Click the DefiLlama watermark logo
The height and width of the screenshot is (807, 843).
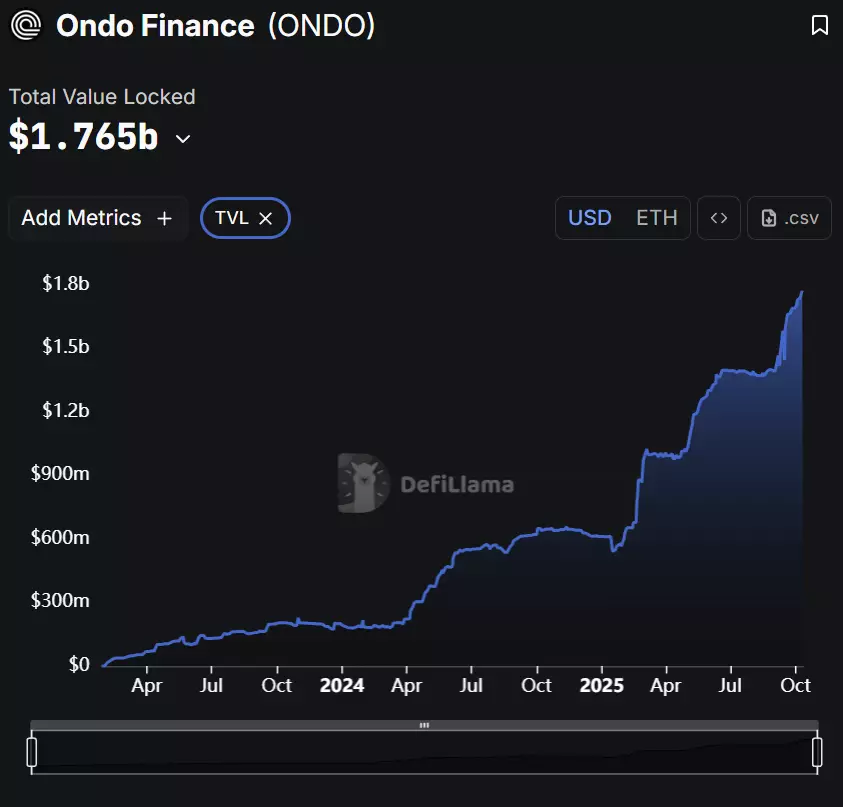(x=362, y=484)
